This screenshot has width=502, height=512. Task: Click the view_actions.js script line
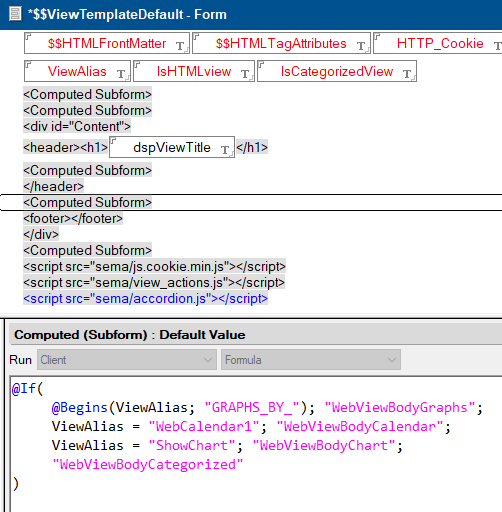coord(154,282)
